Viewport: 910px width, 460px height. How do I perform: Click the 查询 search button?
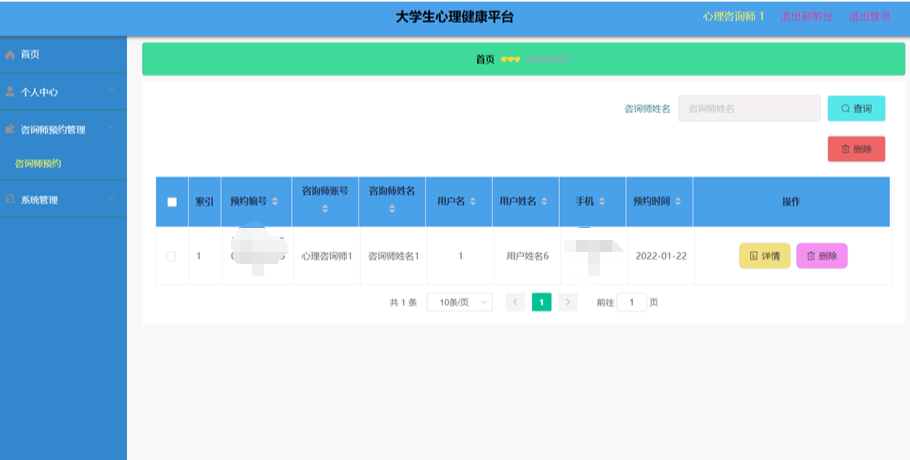pyautogui.click(x=856, y=108)
